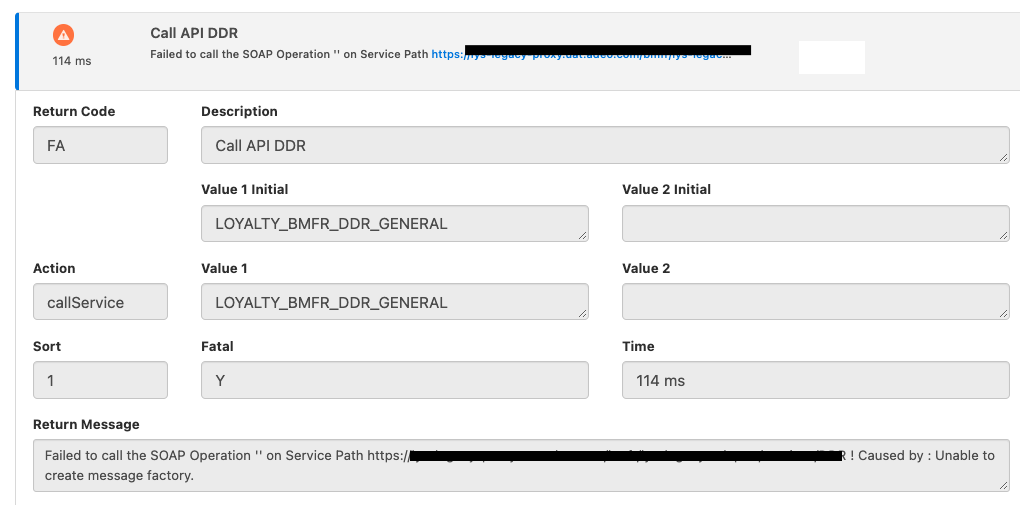Screen dimensions: 1020x505
Task: Grab the Description field resize handle
Action: [x=1004, y=157]
